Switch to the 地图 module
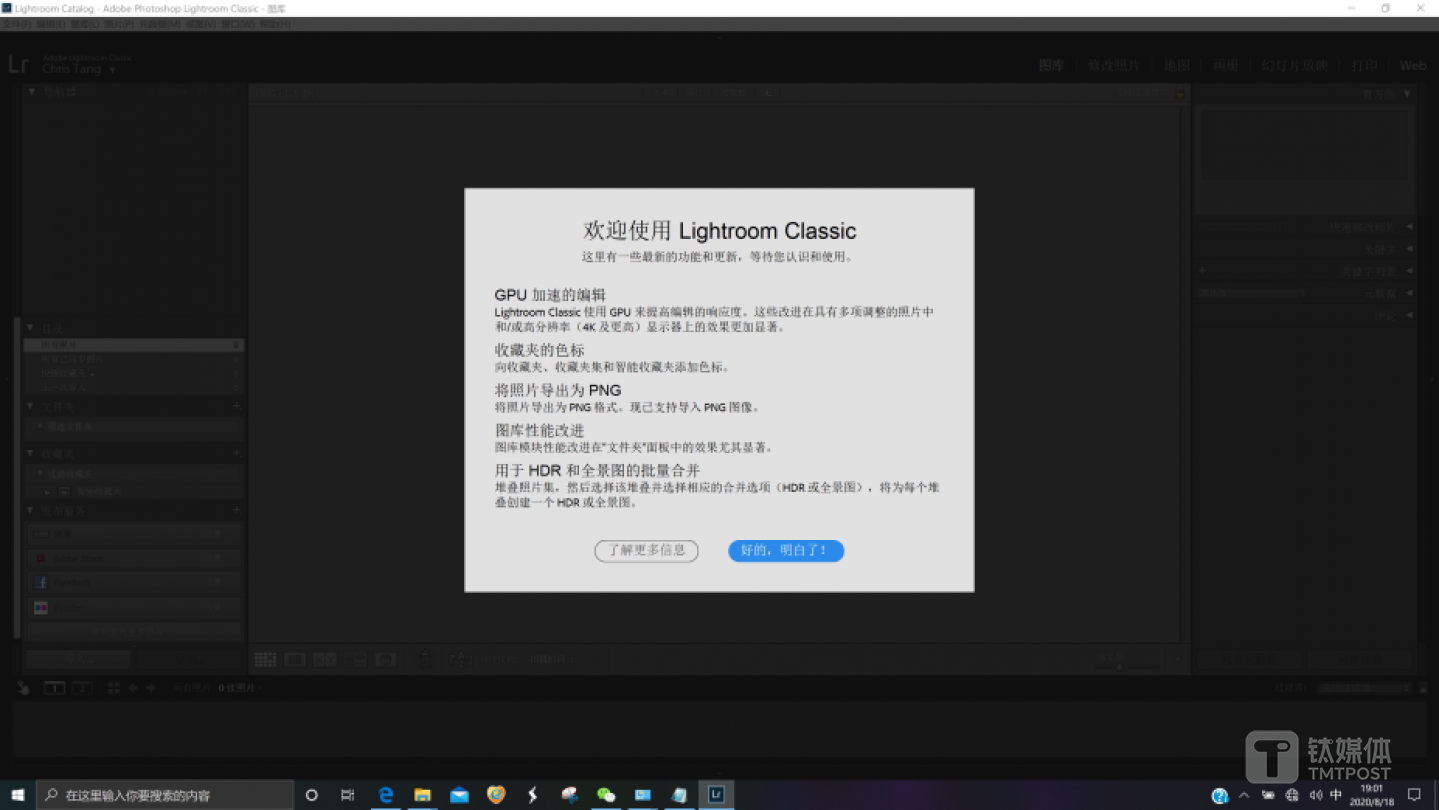1439x810 pixels. [1177, 65]
